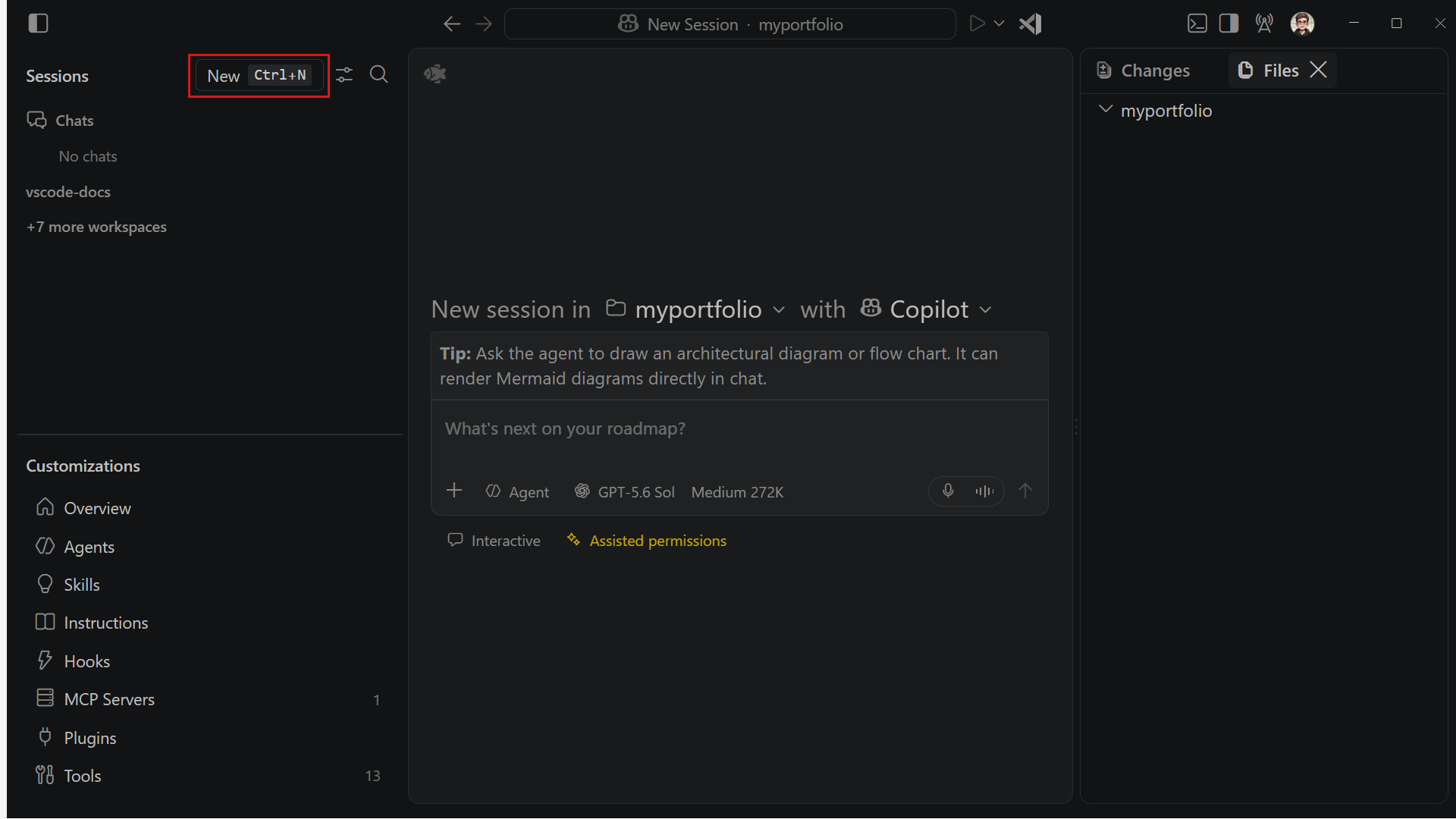Open the Plugins customization
Screen dimensions: 1456x819
point(89,738)
